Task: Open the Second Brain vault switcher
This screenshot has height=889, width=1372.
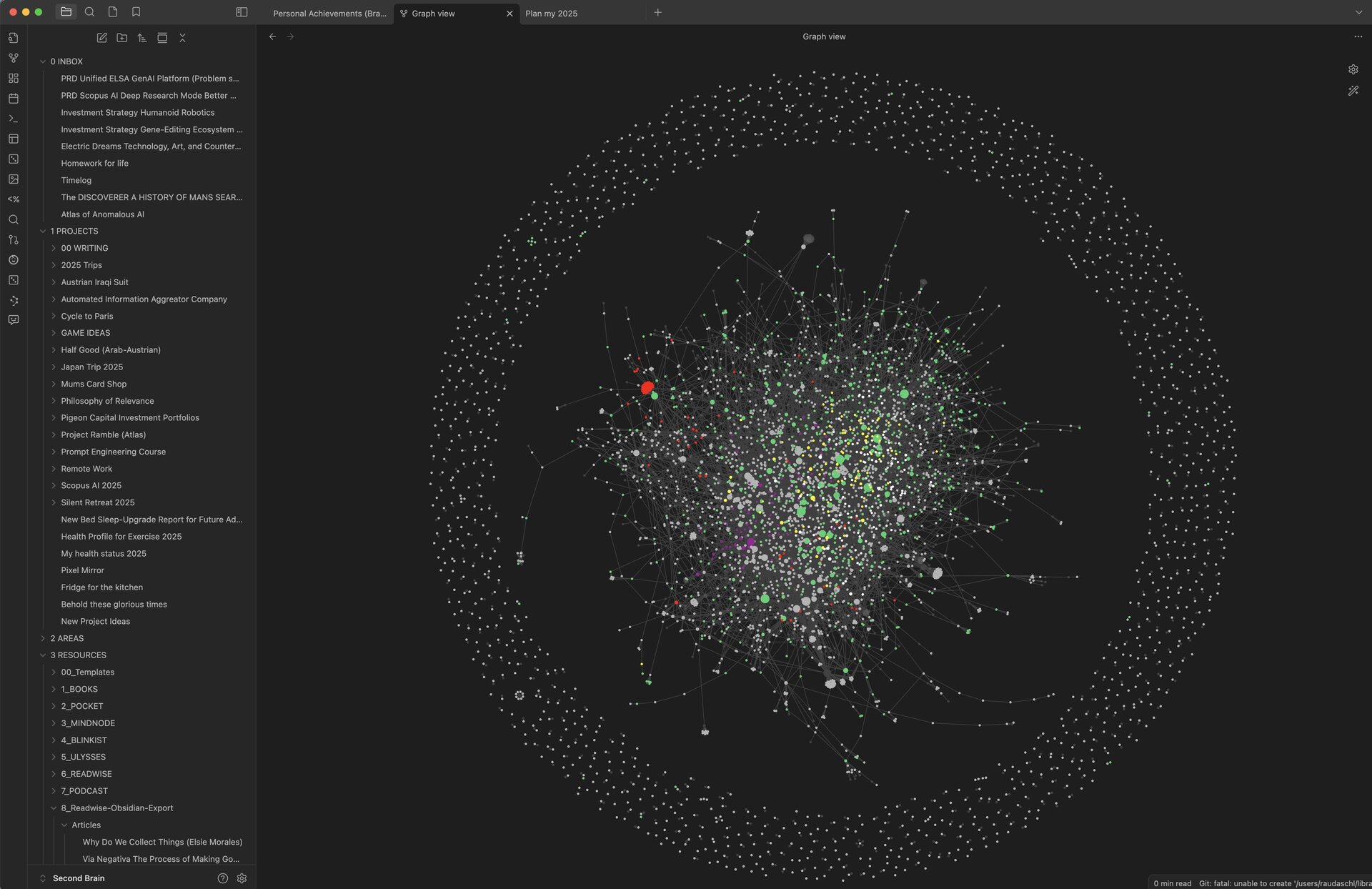Action: pyautogui.click(x=78, y=878)
